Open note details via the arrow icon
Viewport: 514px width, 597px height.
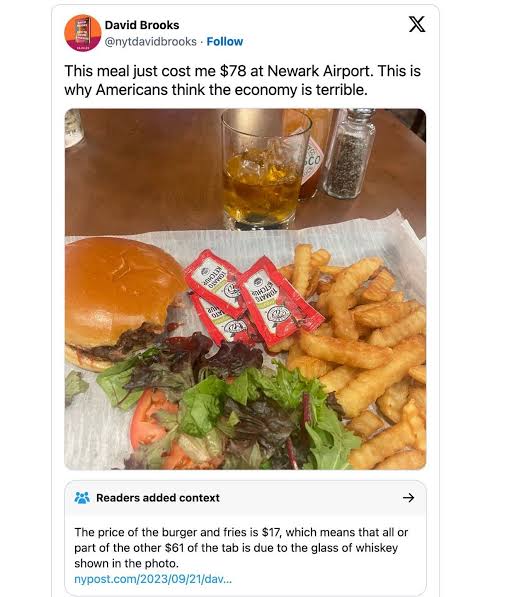409,498
